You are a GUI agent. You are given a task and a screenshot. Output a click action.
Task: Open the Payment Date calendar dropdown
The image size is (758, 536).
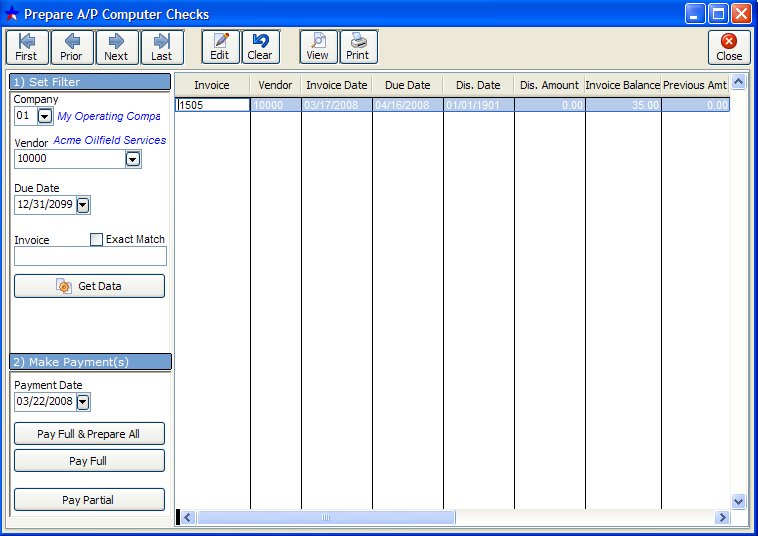83,402
